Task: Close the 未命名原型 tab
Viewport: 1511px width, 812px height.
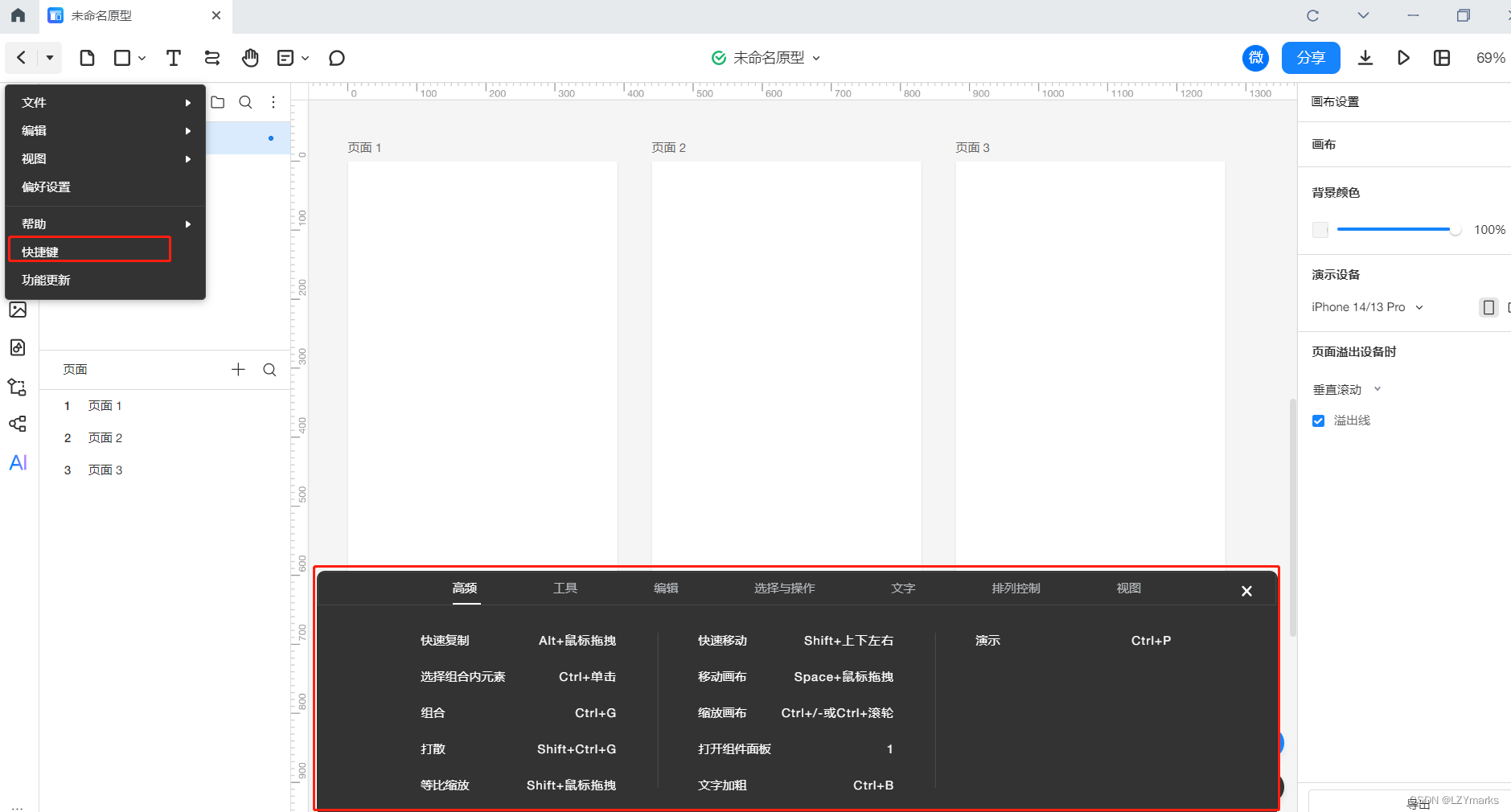Action: (x=216, y=15)
